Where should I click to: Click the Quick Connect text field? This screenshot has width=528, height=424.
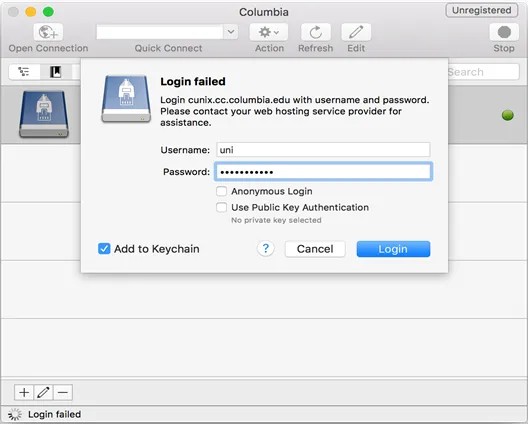point(160,32)
